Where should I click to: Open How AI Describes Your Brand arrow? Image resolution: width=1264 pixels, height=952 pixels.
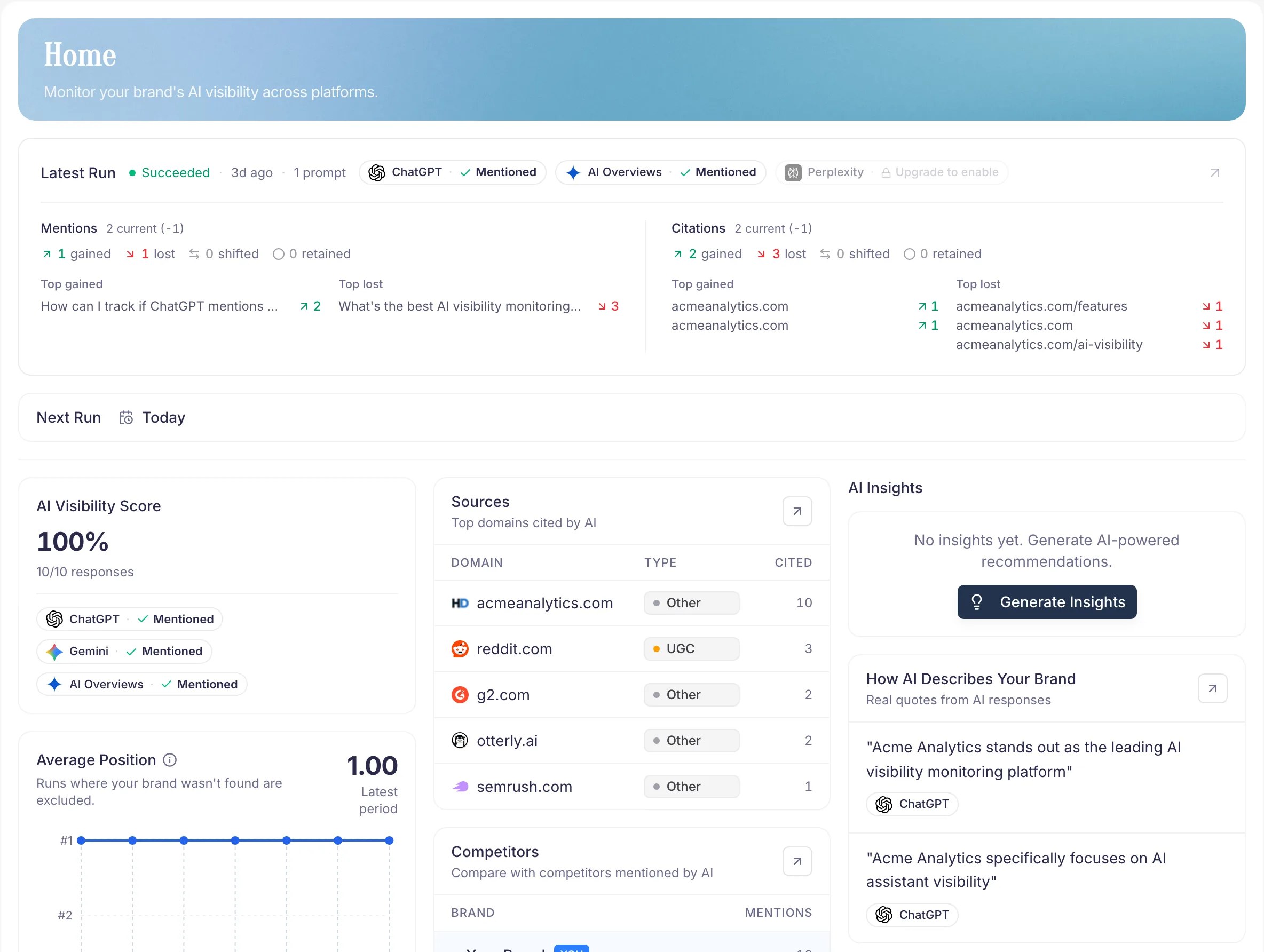[1212, 688]
